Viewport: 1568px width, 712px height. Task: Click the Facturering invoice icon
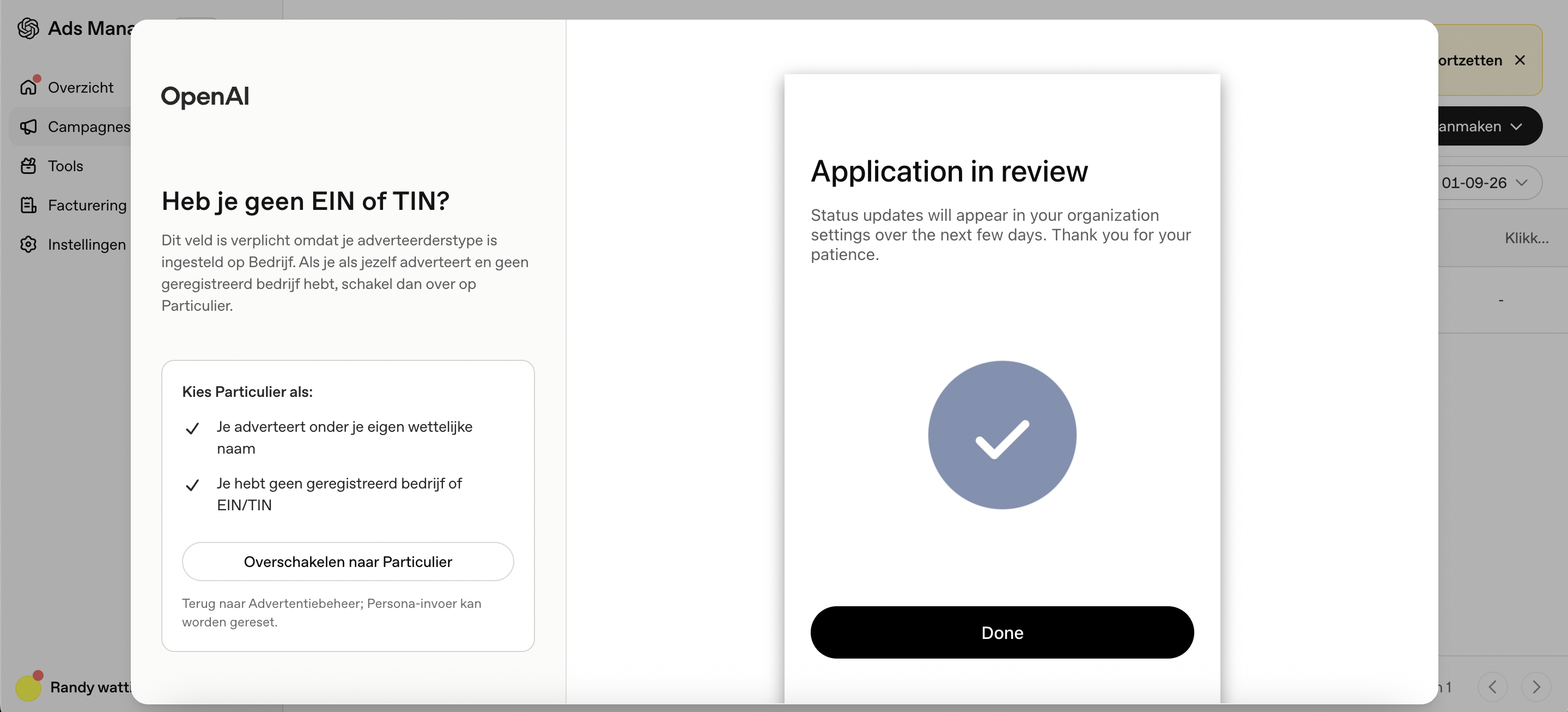28,205
